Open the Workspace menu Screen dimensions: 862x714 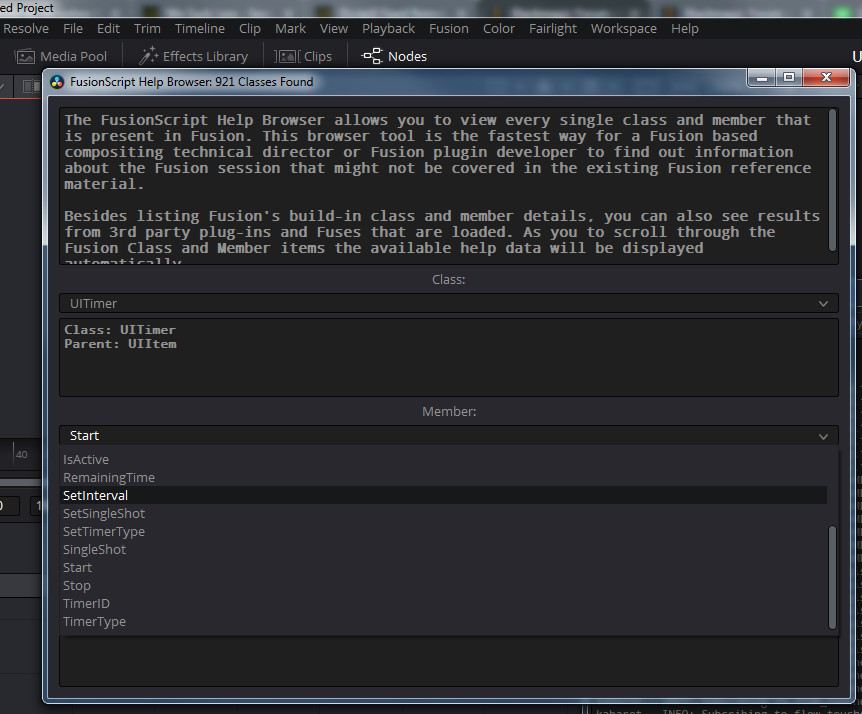623,29
